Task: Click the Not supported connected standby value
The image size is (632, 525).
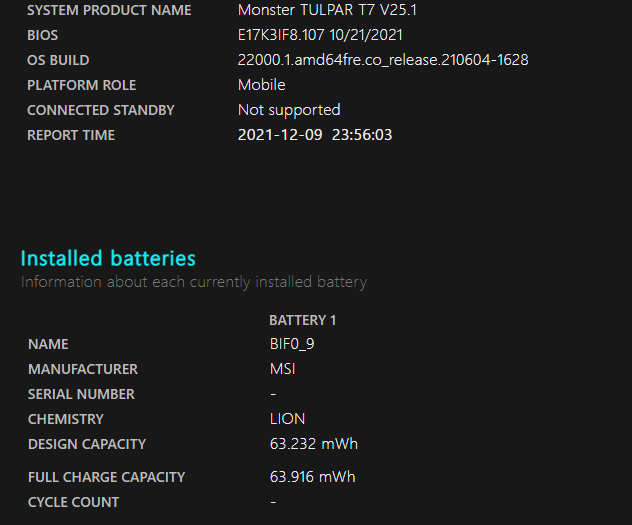Action: [x=289, y=110]
